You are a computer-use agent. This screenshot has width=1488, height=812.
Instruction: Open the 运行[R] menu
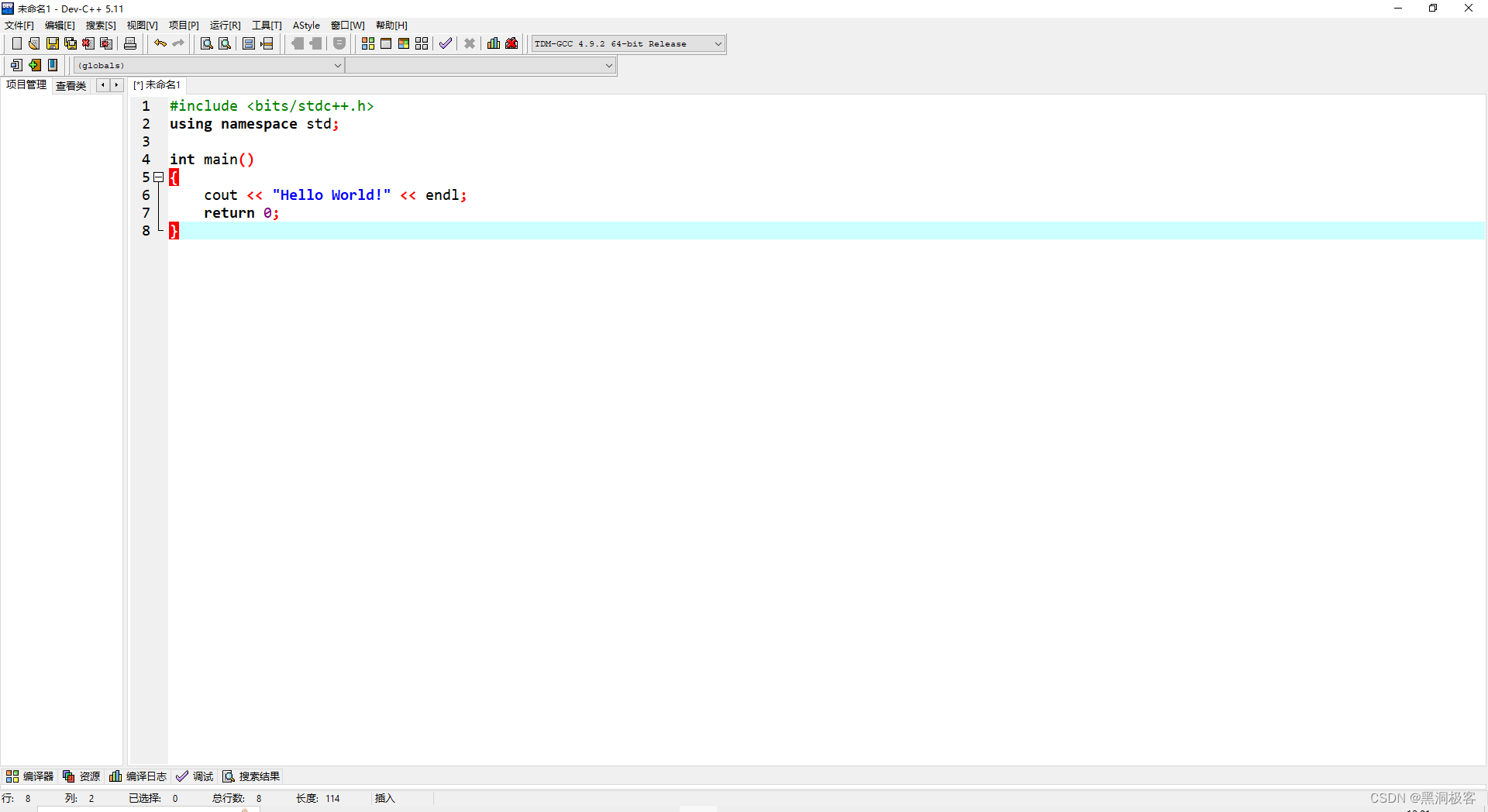pyautogui.click(x=226, y=26)
